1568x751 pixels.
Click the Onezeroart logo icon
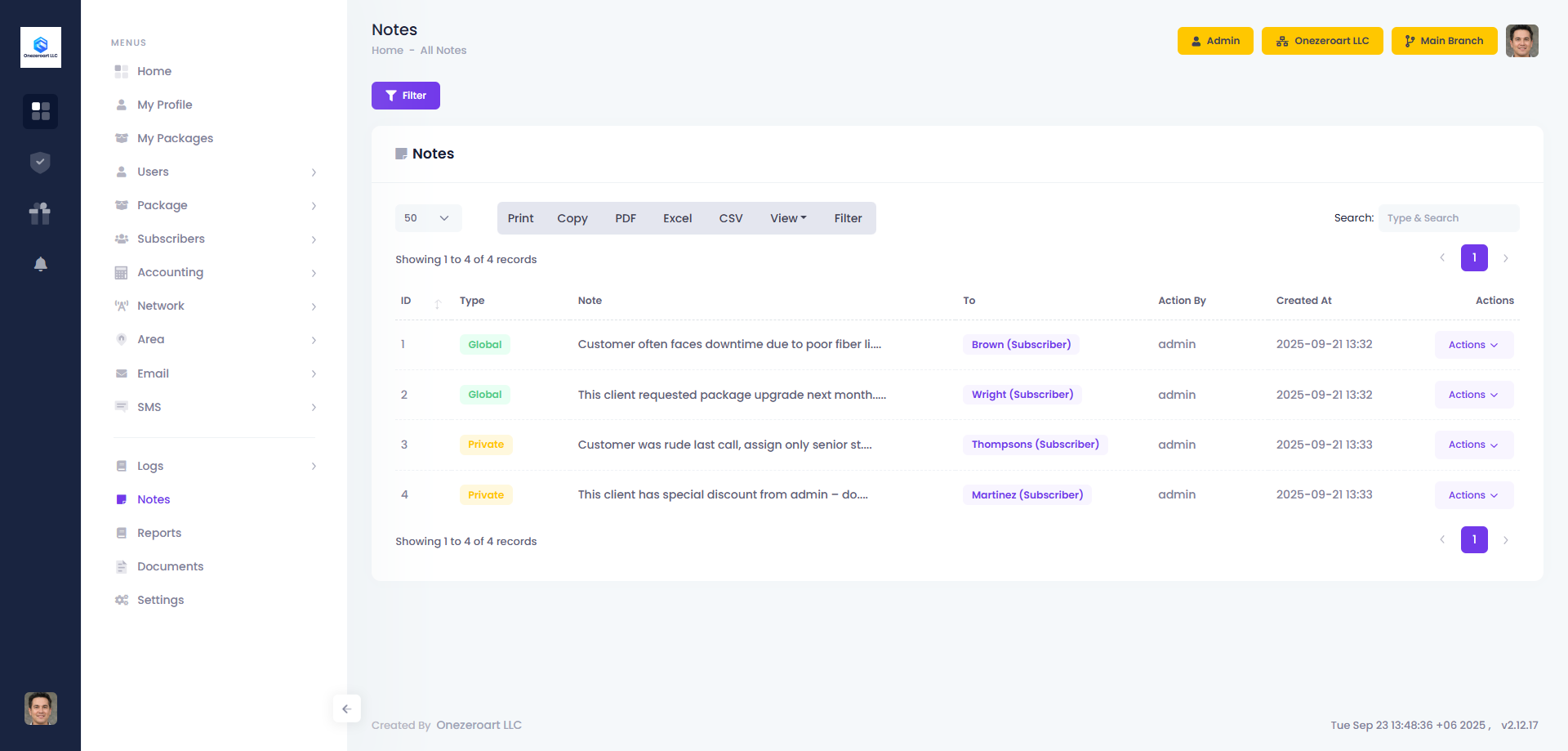[40, 47]
